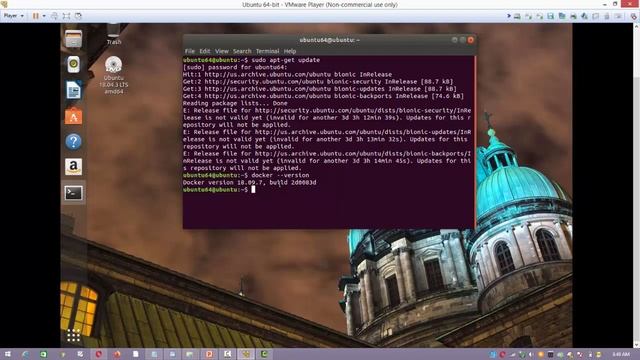Image resolution: width=640 pixels, height=360 pixels.
Task: Select the VMware Player taskbar button
Action: click(x=246, y=354)
